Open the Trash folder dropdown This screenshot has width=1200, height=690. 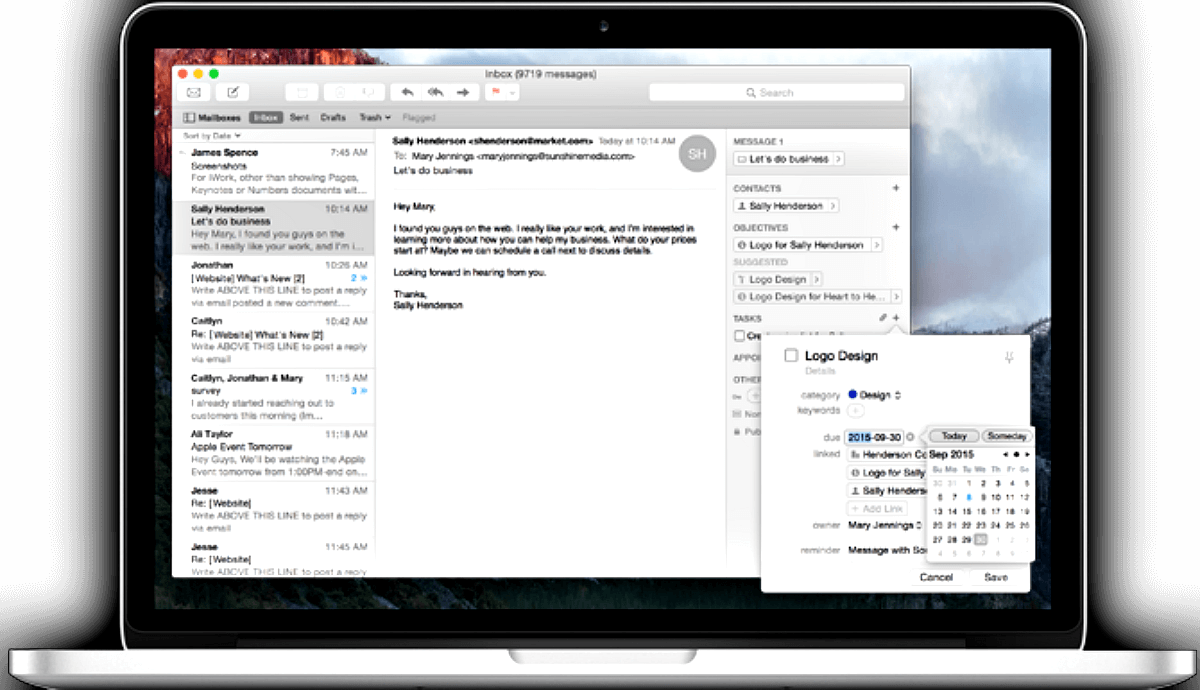pyautogui.click(x=375, y=117)
